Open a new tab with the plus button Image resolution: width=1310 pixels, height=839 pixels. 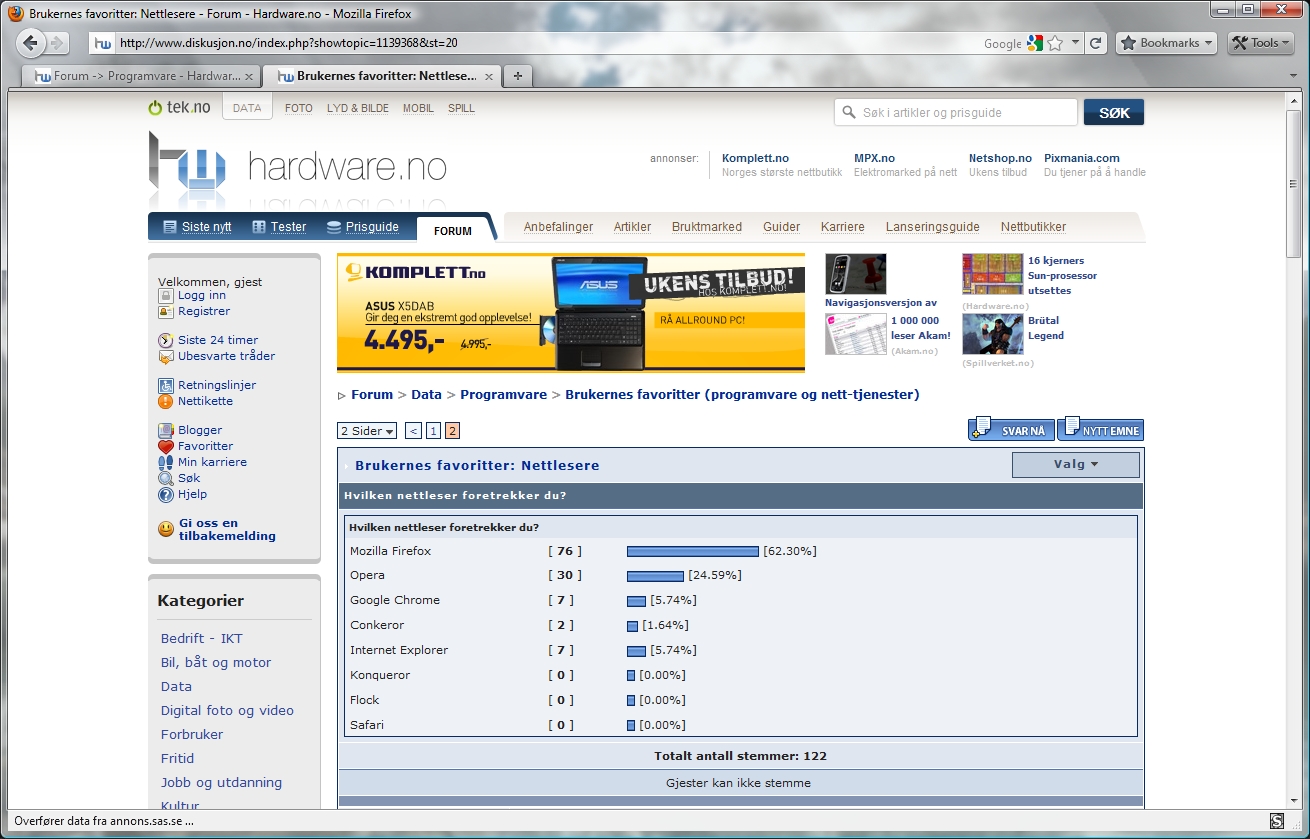517,76
